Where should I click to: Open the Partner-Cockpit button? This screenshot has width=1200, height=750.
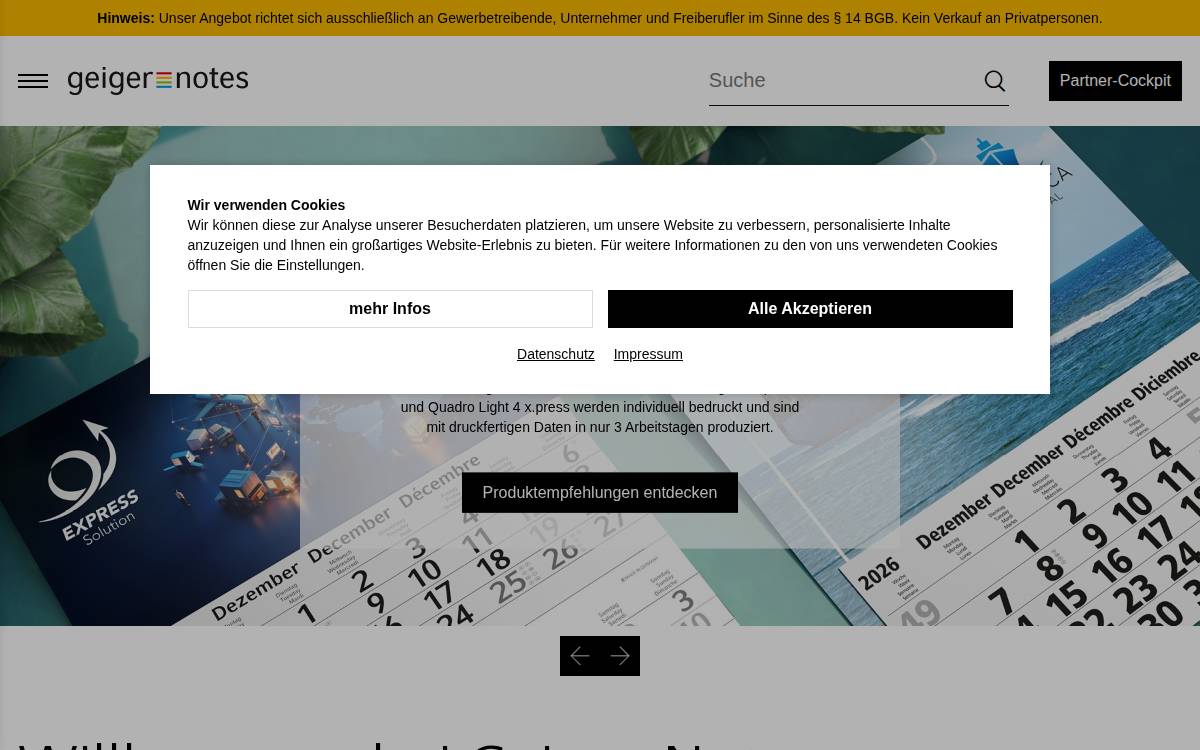(x=1115, y=81)
